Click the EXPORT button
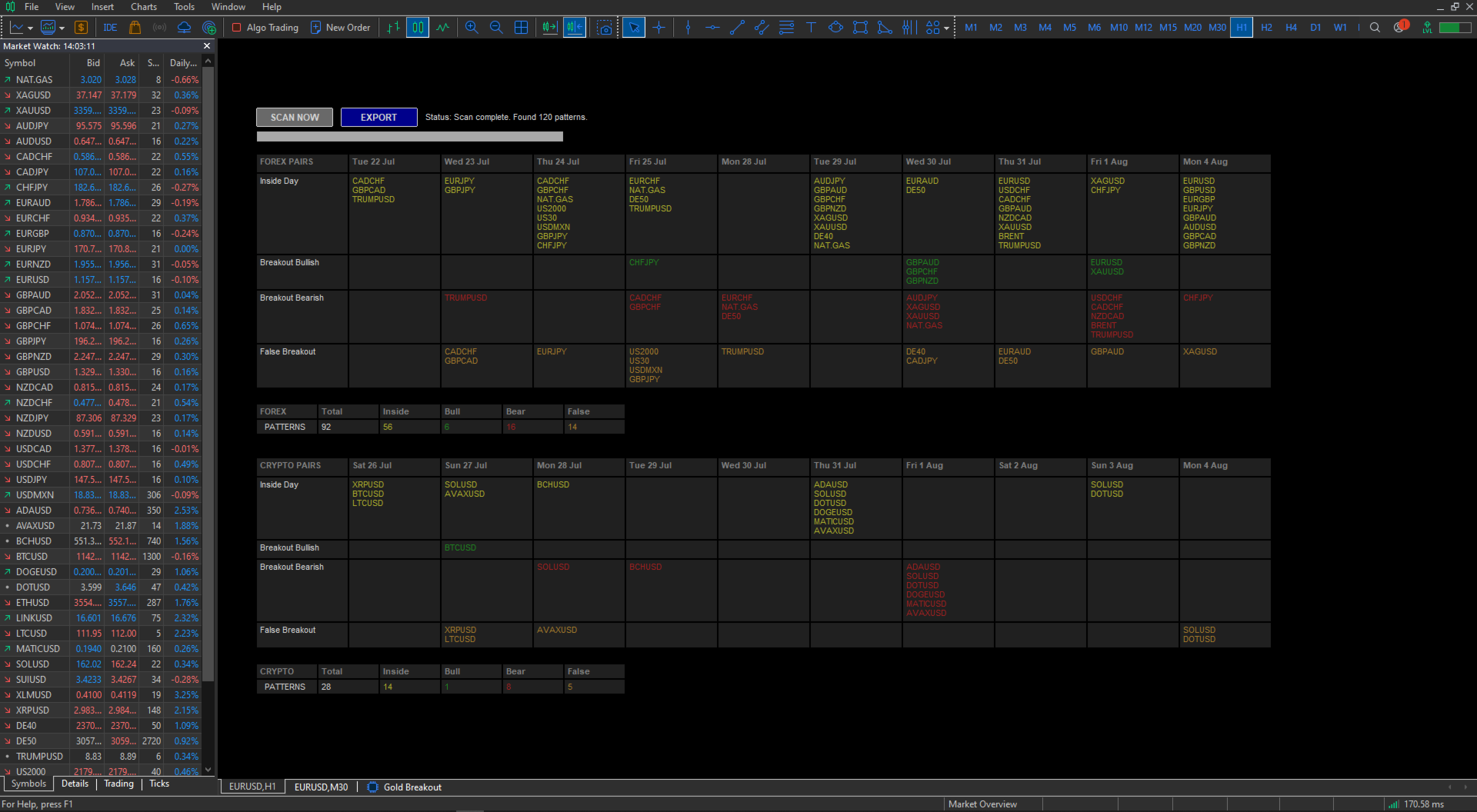Screen dimensions: 1477x812 (378, 118)
